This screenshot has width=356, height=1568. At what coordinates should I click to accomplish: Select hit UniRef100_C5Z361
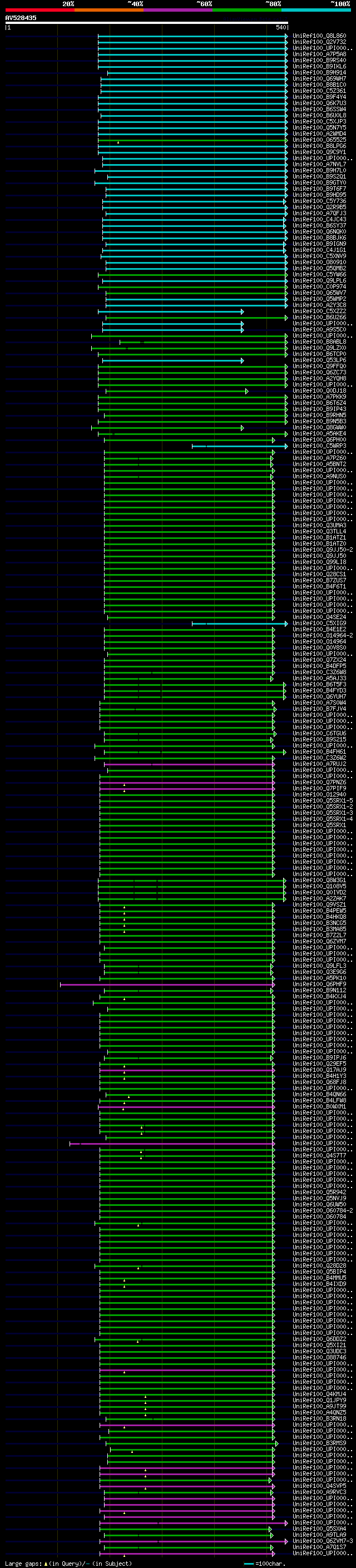coord(319,91)
